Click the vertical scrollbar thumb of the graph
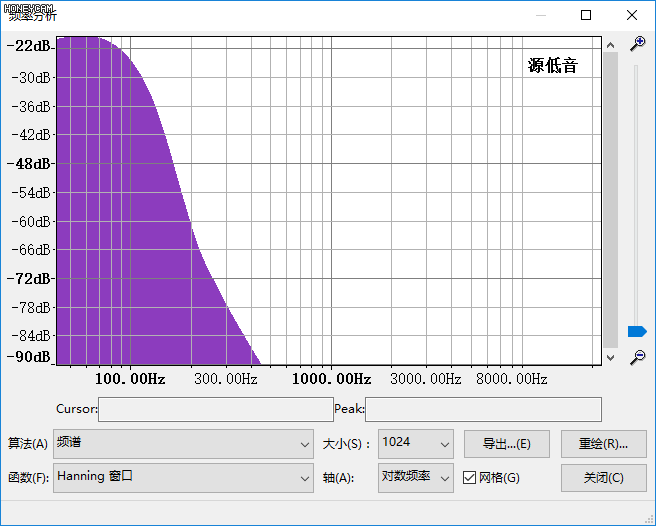Screen dimensions: 656x526 610,200
